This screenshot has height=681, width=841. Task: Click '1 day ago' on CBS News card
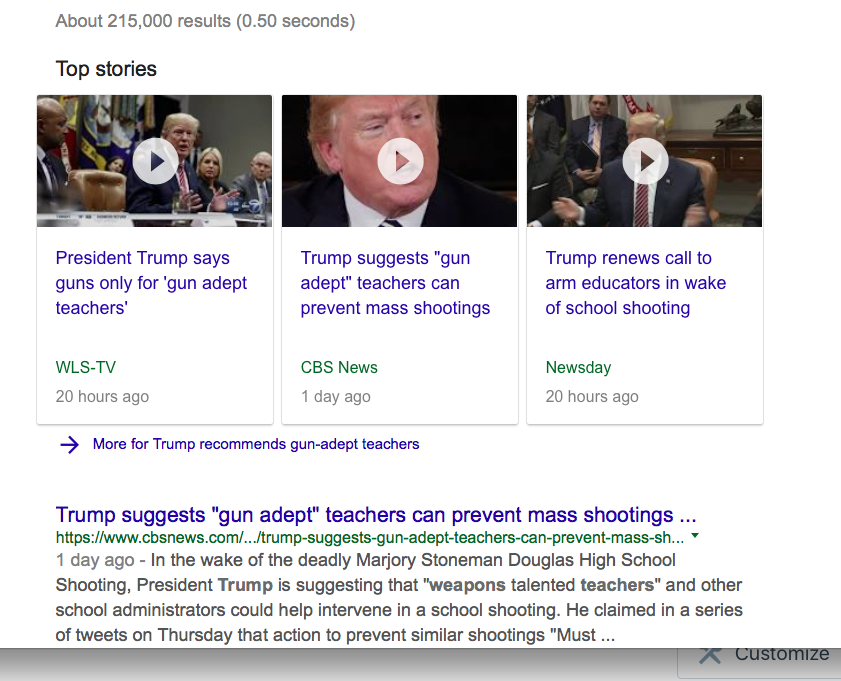point(335,397)
